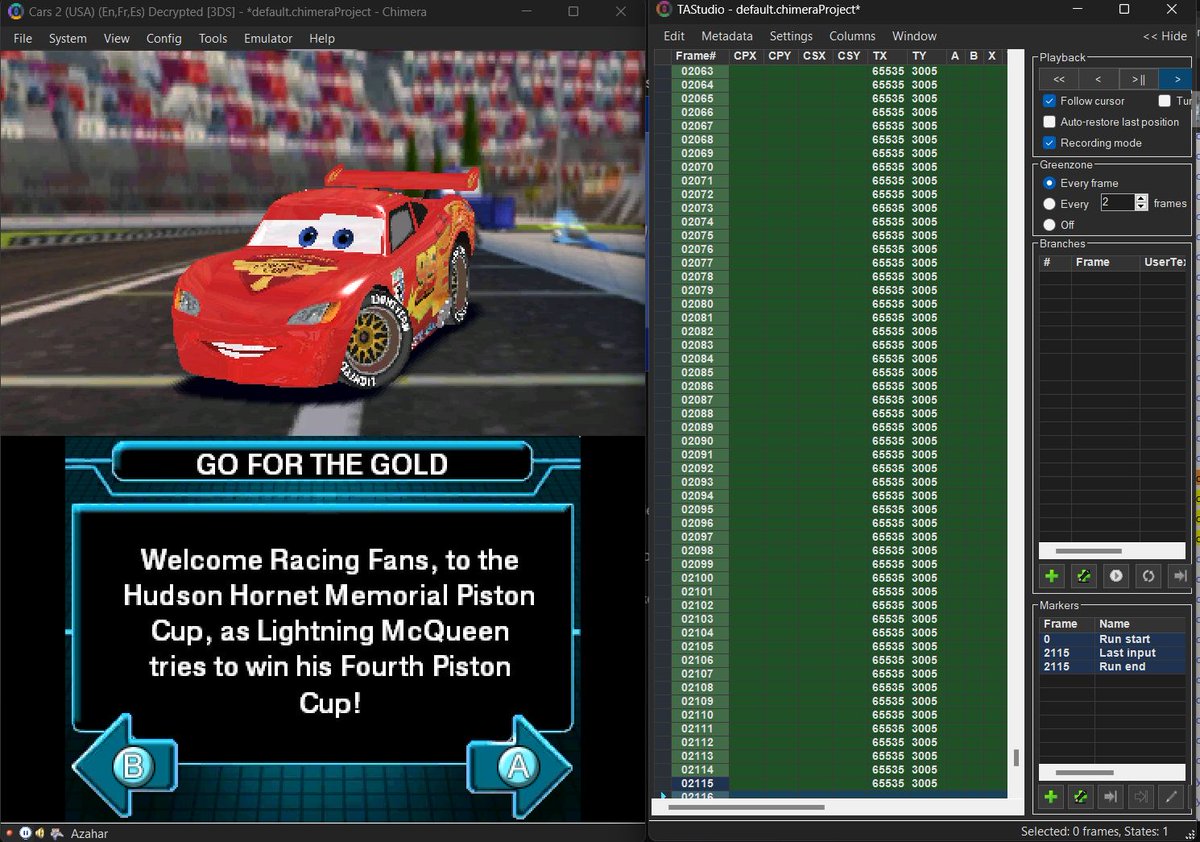Click the second green icon under Markers

pos(1081,797)
